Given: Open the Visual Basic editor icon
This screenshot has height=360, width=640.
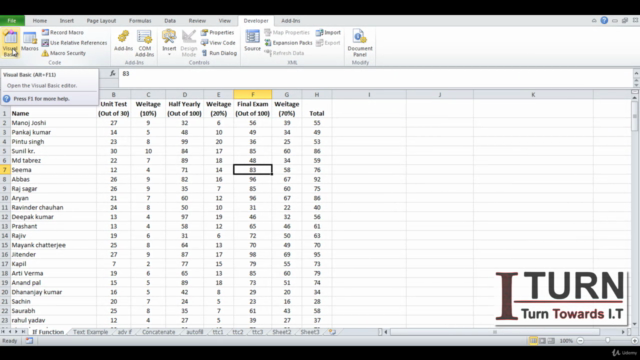Looking at the screenshot, I should coord(10,43).
